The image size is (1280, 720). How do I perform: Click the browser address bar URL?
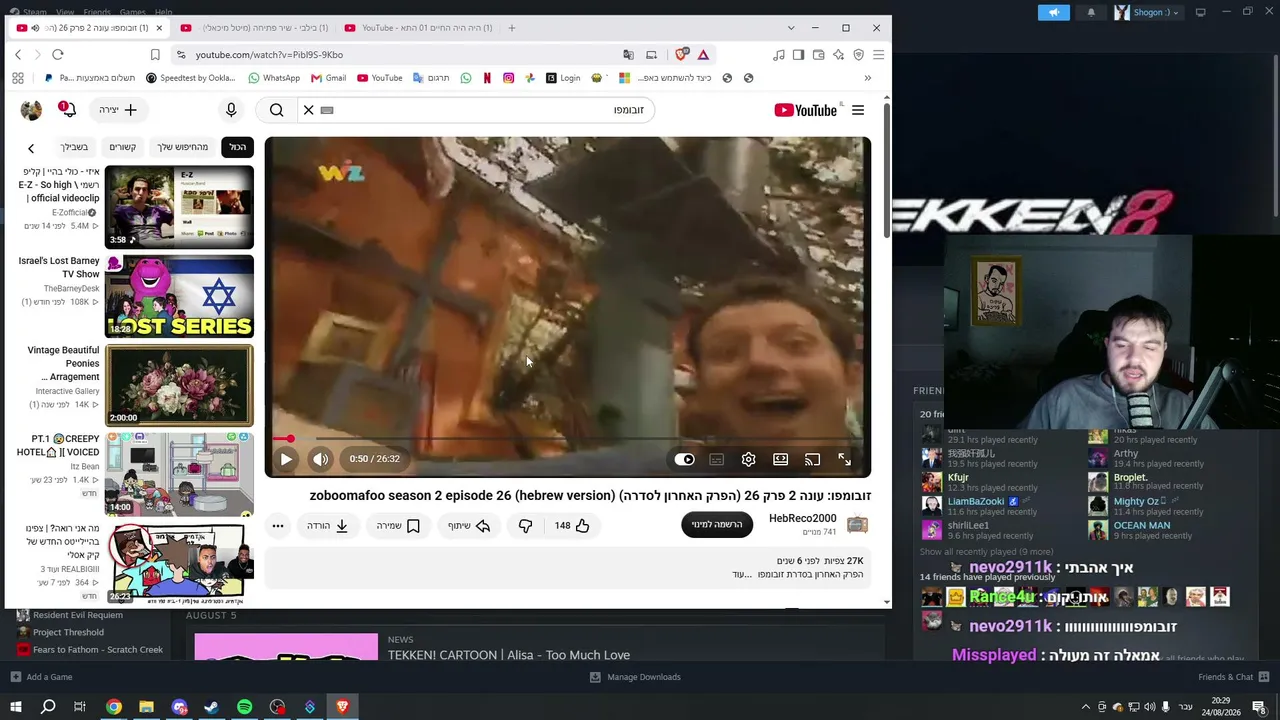[269, 55]
